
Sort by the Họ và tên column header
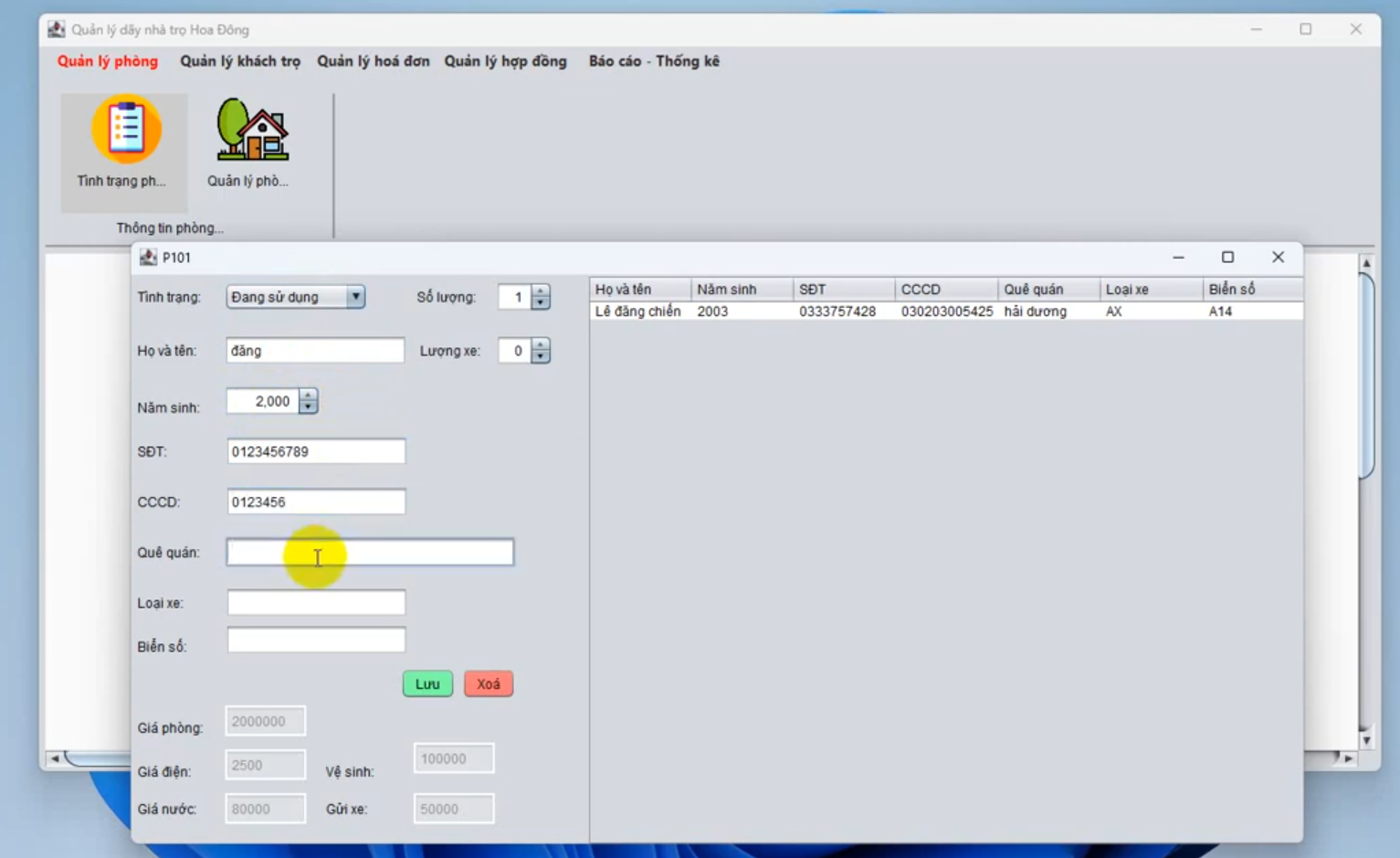tap(641, 290)
